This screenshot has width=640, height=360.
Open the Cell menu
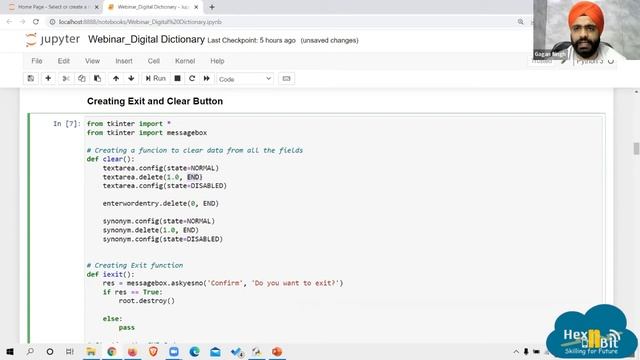[153, 61]
